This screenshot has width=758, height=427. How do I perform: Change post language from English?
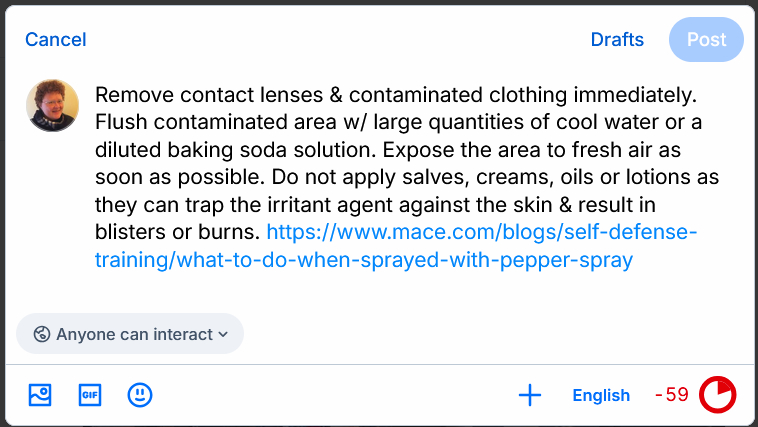pyautogui.click(x=601, y=395)
